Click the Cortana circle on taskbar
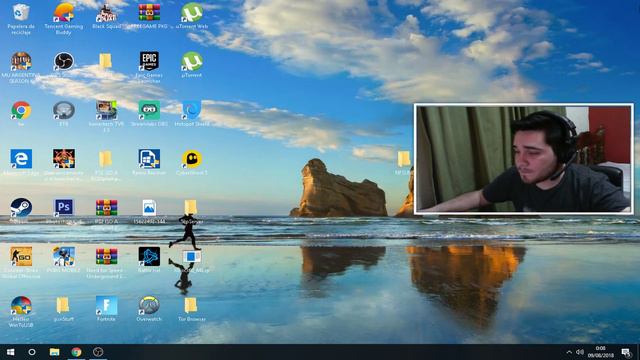640x360 pixels. click(32, 352)
